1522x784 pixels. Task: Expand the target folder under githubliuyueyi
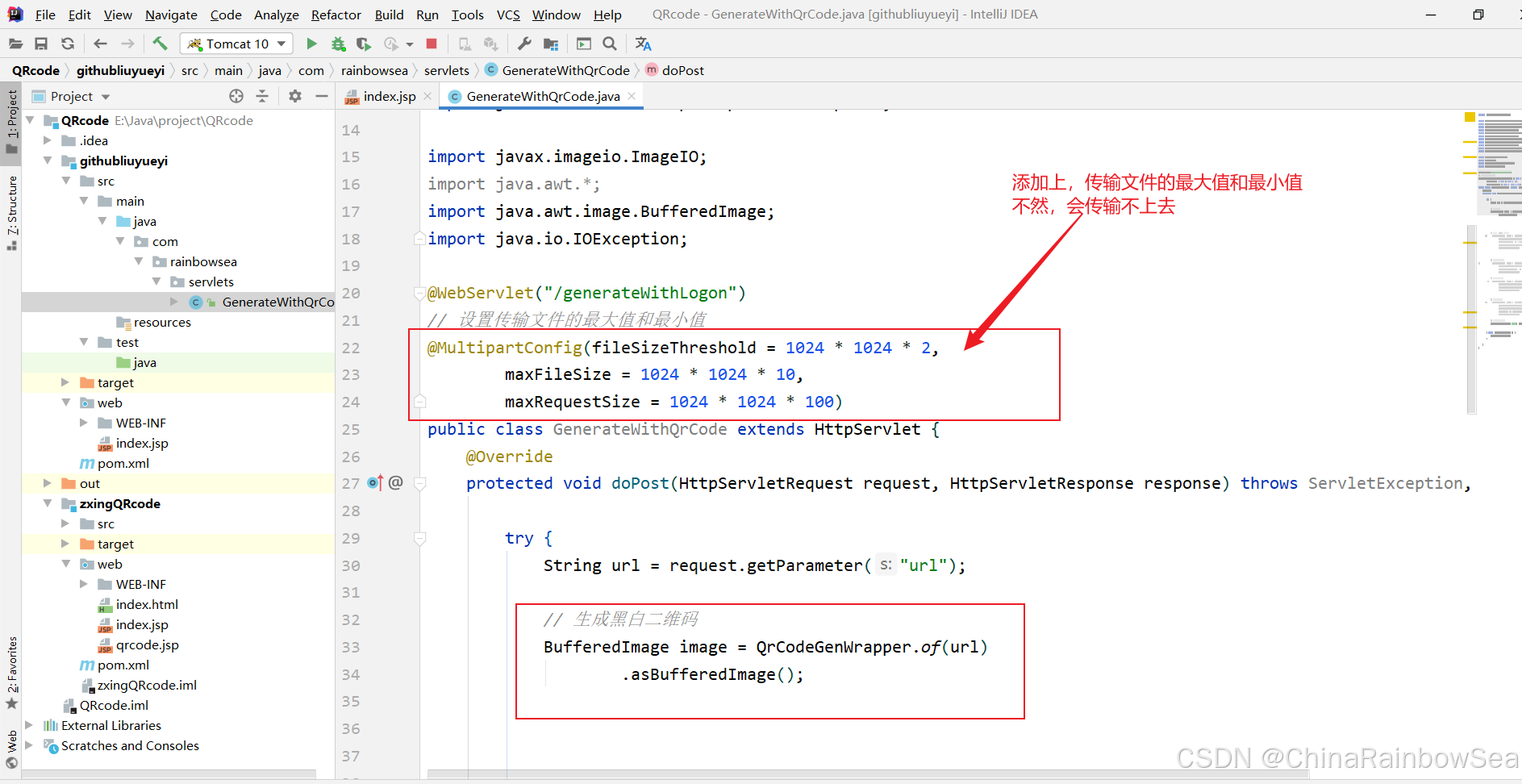(x=65, y=382)
